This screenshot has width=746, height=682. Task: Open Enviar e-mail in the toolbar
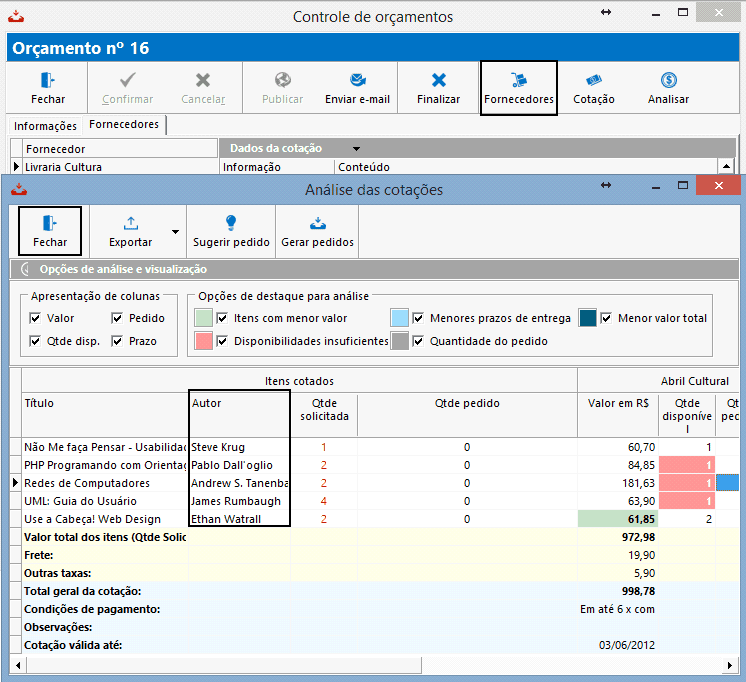(357, 88)
